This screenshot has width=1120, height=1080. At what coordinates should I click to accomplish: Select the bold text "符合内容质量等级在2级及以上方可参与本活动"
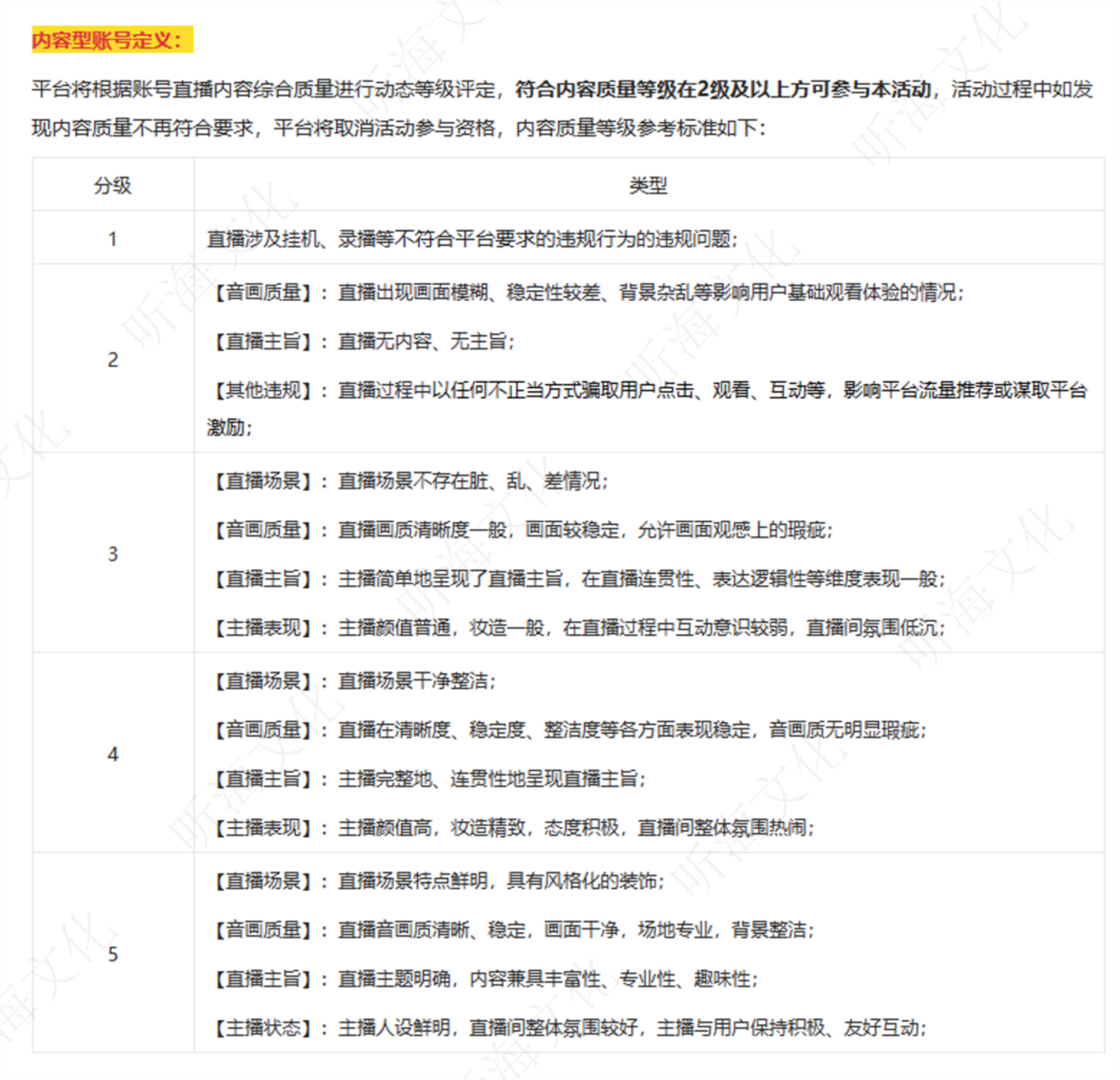(x=723, y=90)
